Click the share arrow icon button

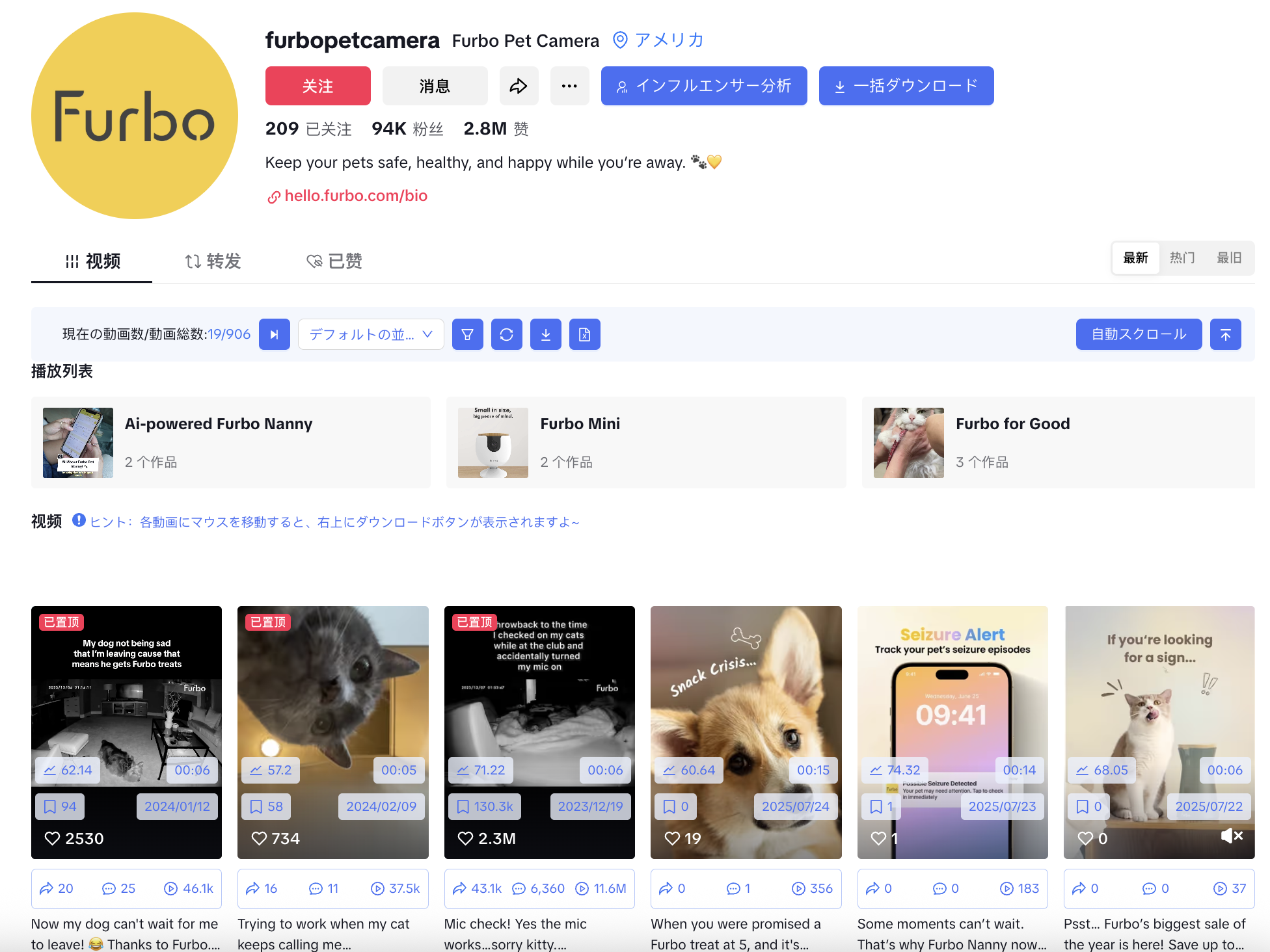(519, 86)
